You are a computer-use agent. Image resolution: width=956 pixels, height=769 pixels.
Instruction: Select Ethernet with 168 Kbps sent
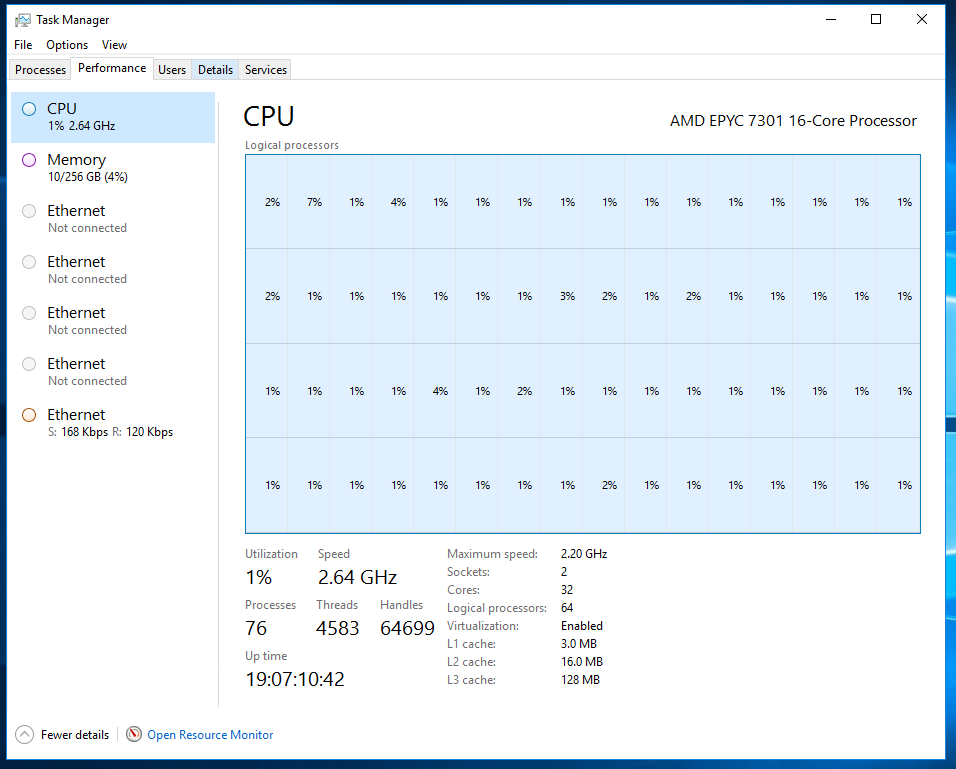113,423
